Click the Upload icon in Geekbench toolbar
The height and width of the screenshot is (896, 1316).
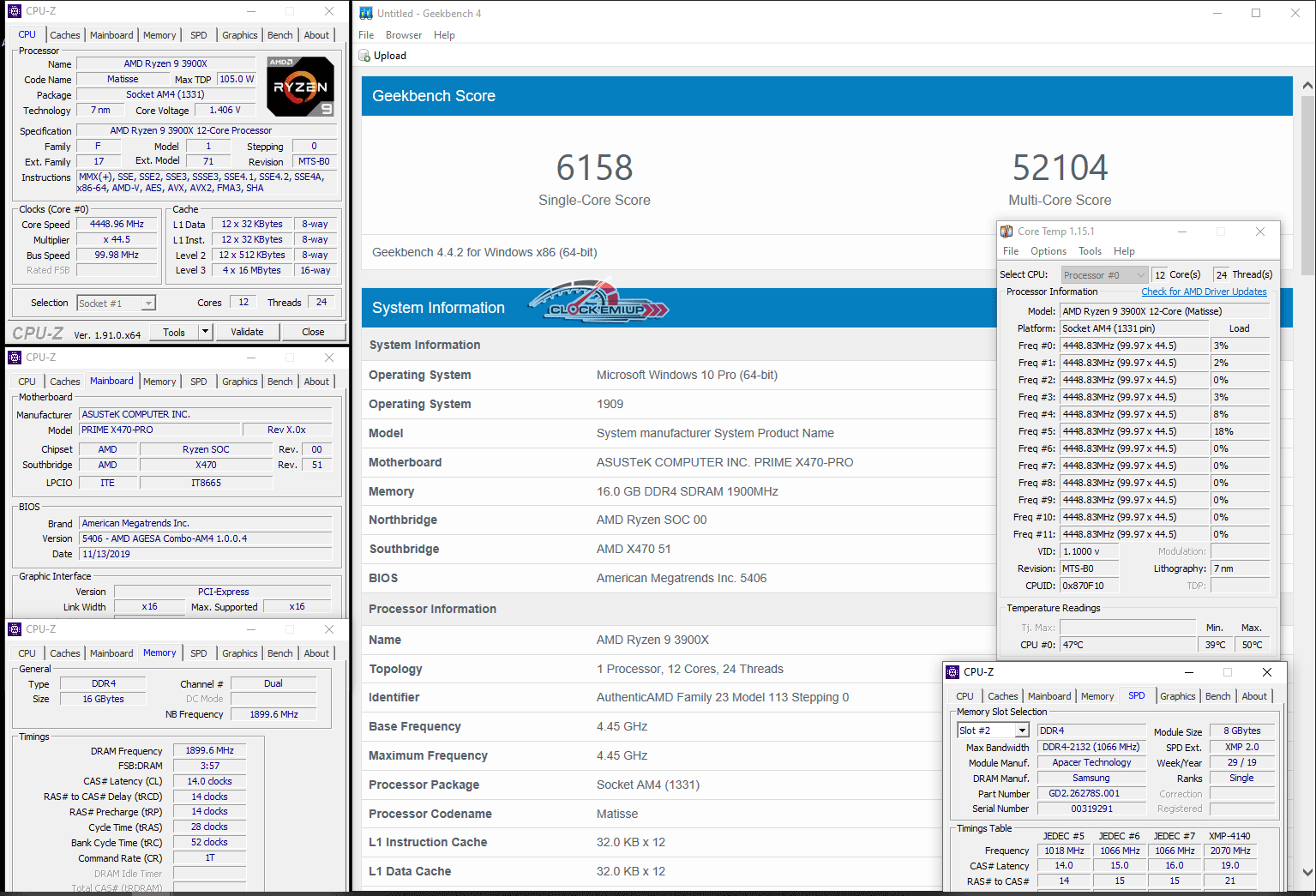pyautogui.click(x=364, y=56)
